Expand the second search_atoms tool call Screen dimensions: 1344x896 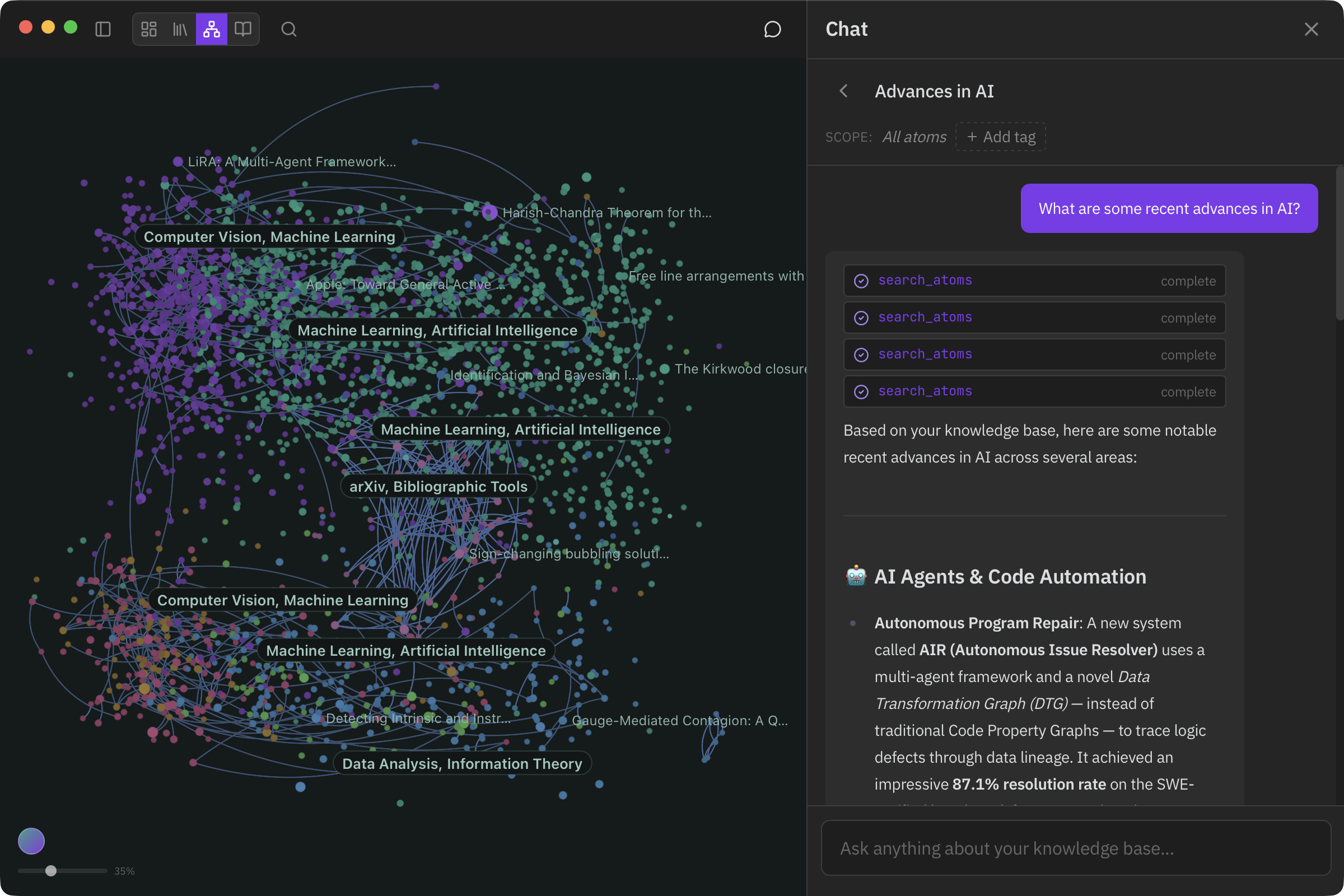point(1034,317)
